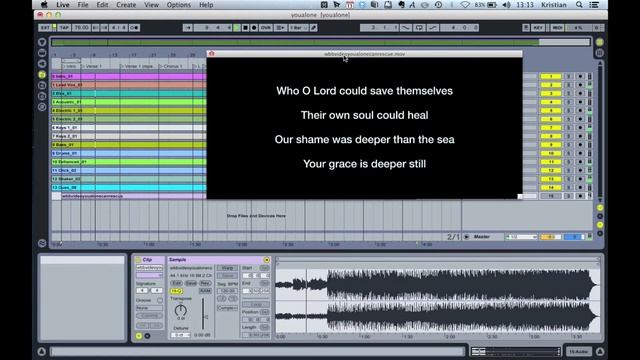Stop playback with the Stop button
Image resolution: width=640 pixels, height=360 pixels.
(x=245, y=28)
